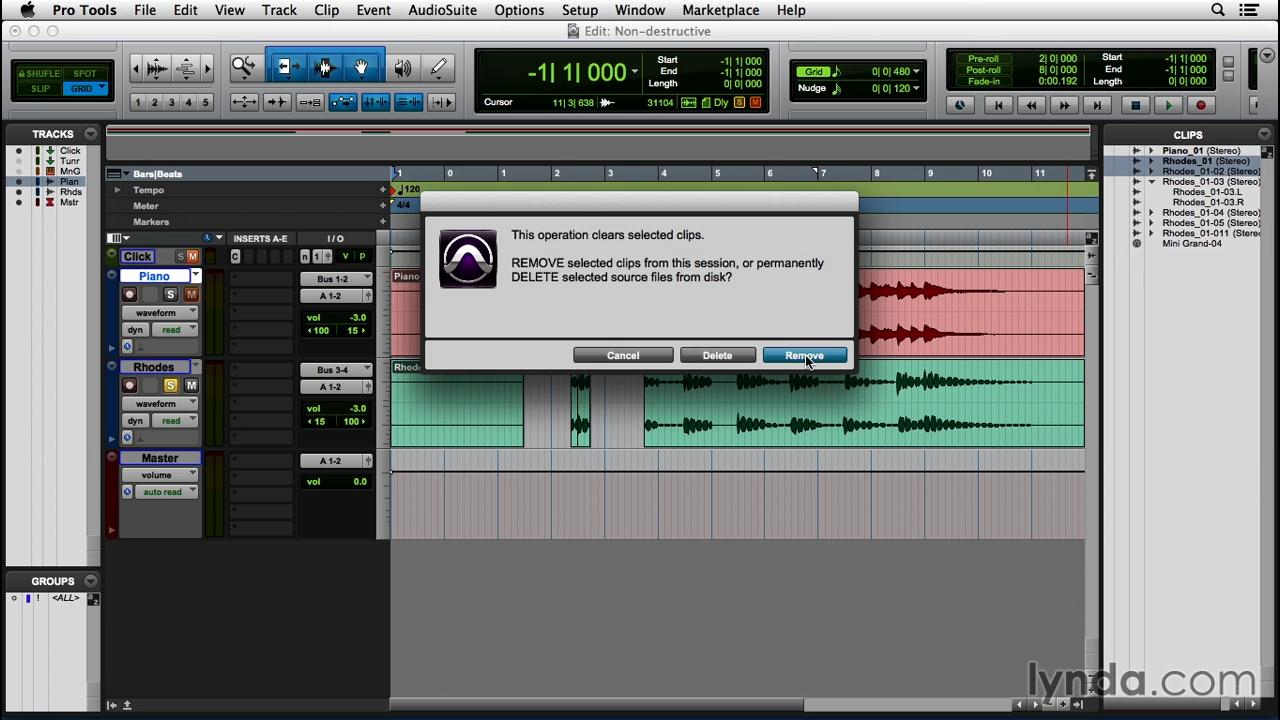The width and height of the screenshot is (1280, 720).
Task: Mute the Piano track
Action: coord(190,295)
